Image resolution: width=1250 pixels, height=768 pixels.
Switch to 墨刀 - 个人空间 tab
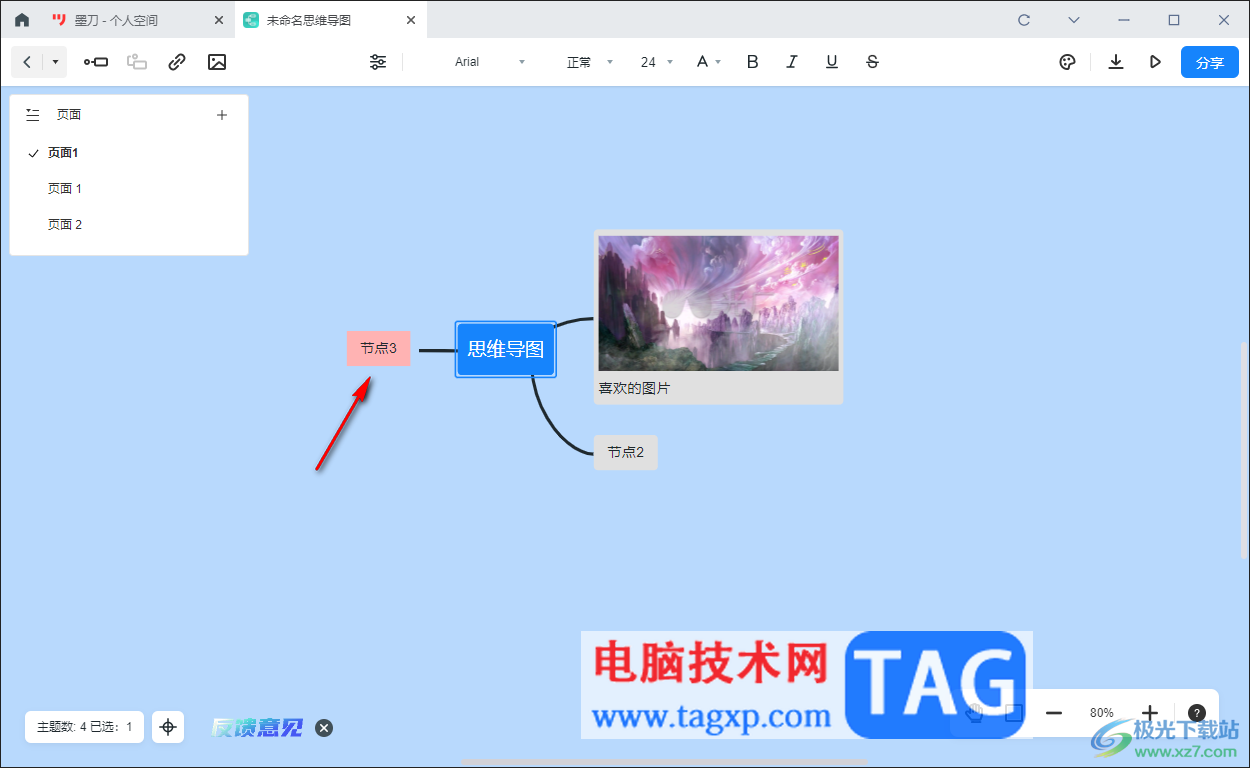point(138,20)
